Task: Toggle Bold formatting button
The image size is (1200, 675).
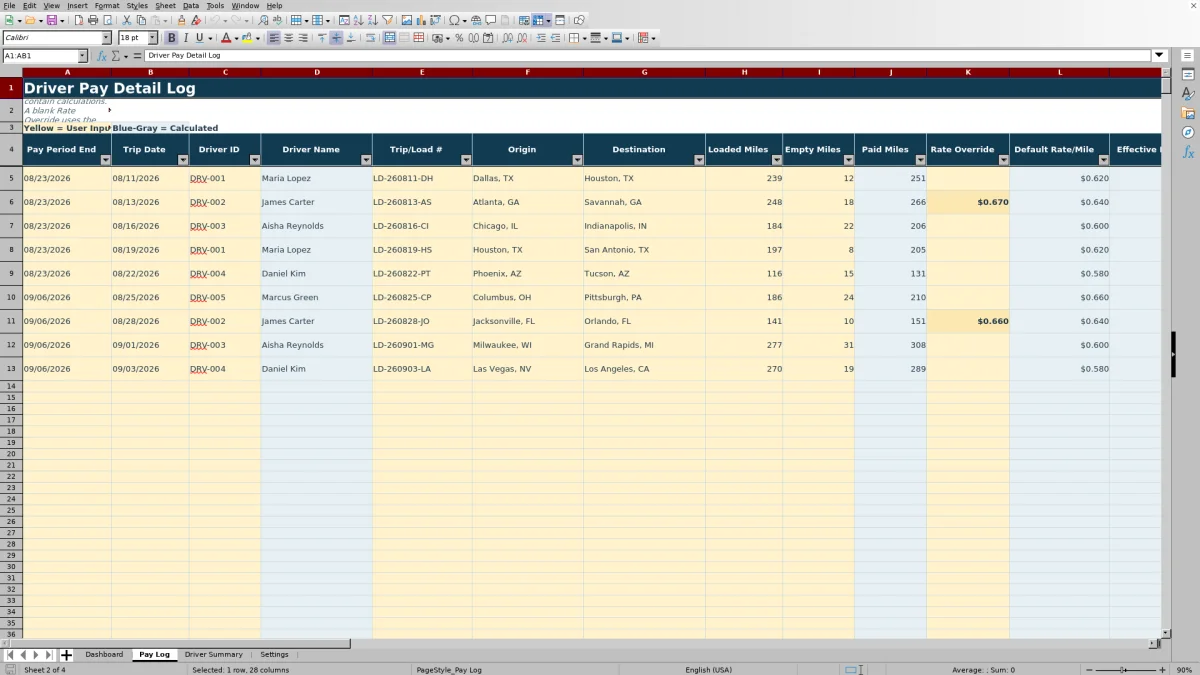Action: click(171, 38)
